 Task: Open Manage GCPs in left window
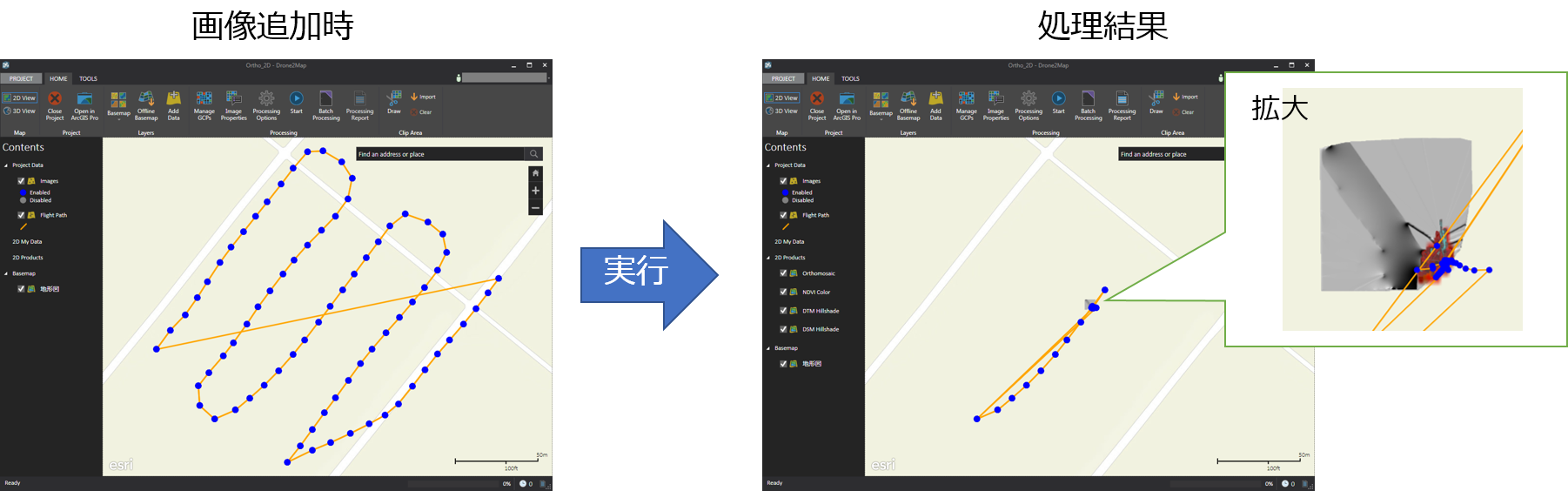[x=204, y=105]
